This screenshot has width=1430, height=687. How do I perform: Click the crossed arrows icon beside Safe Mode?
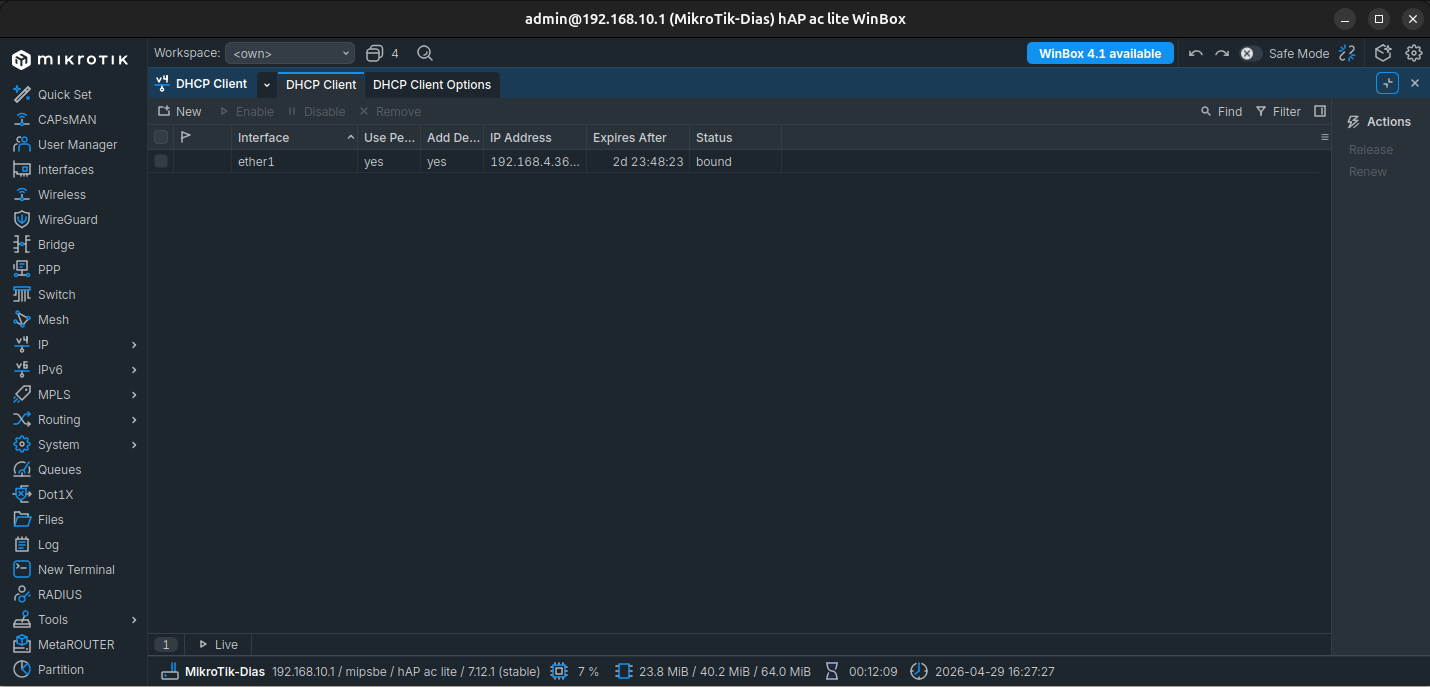click(1347, 53)
